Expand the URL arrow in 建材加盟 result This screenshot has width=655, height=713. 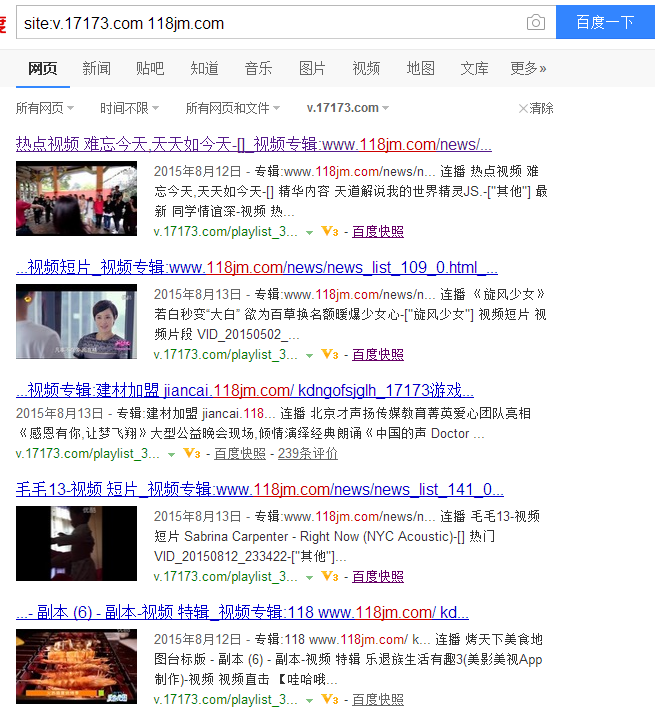[x=171, y=454]
